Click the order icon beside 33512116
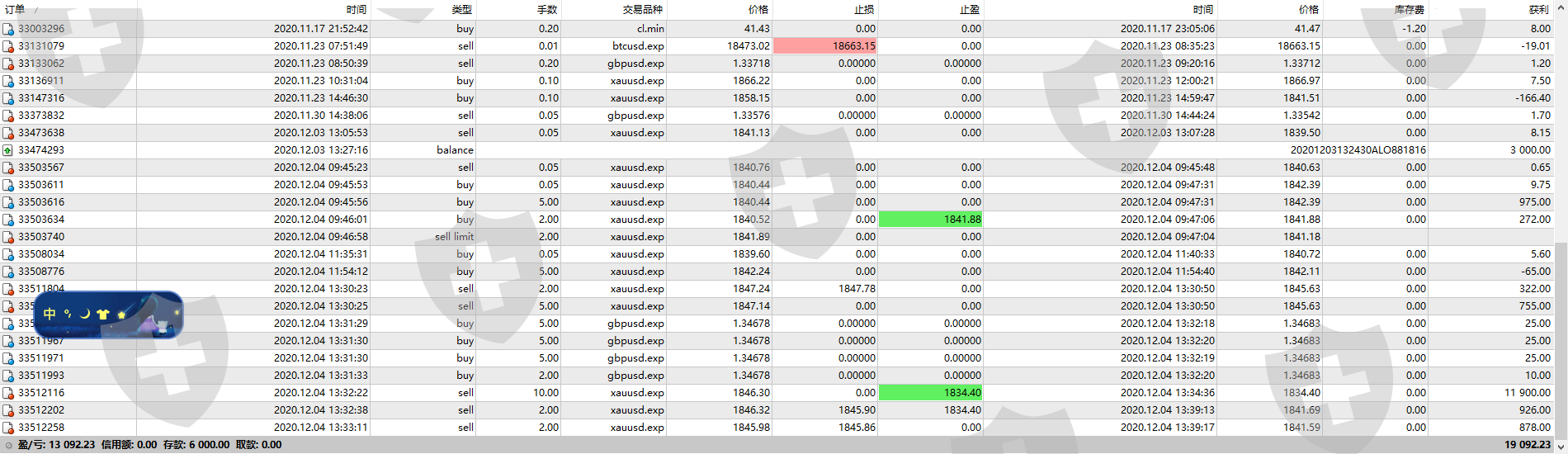This screenshot has width=1568, height=454. [7, 393]
